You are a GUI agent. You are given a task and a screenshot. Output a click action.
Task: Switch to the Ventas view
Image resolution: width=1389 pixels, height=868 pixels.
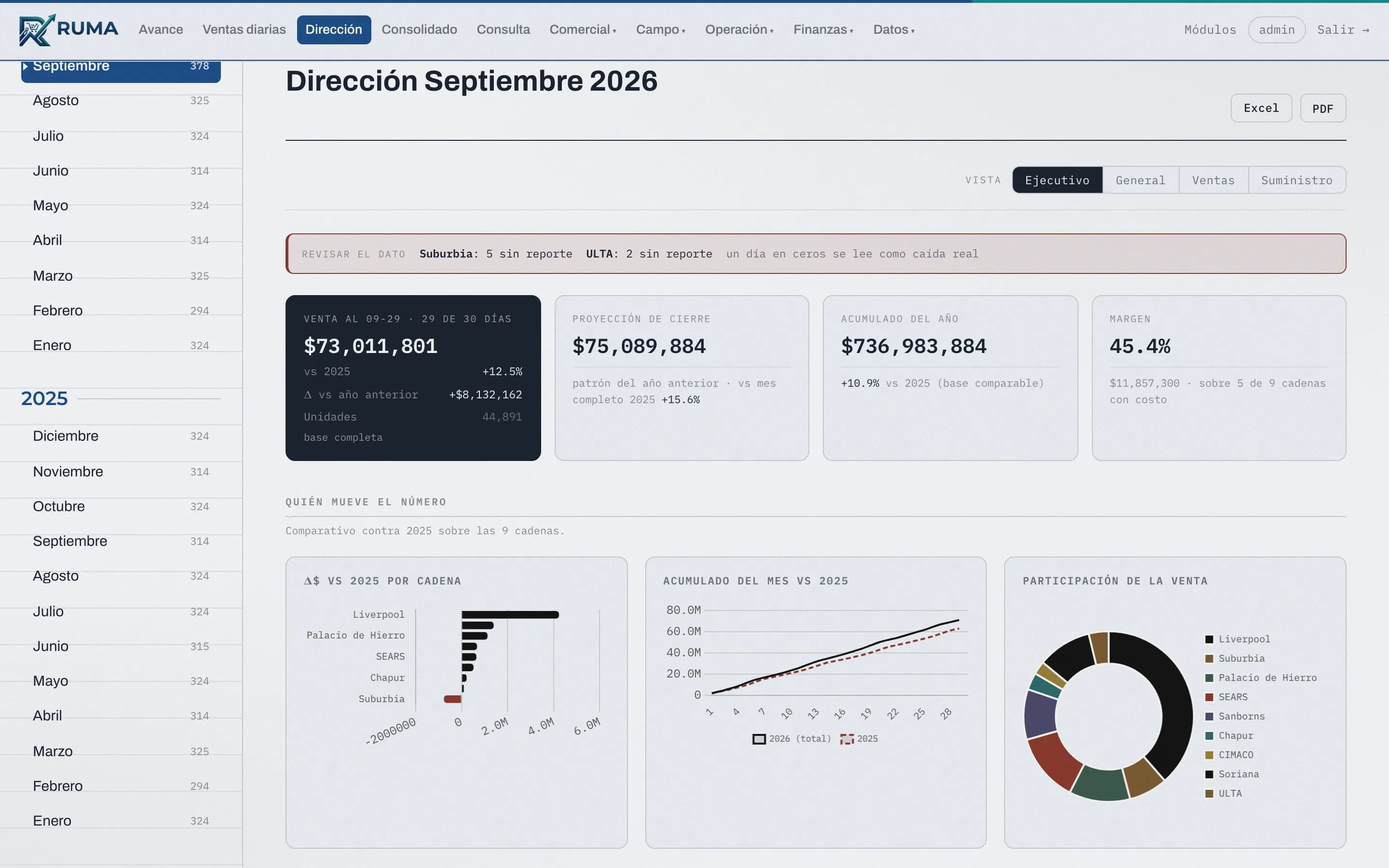1213,180
